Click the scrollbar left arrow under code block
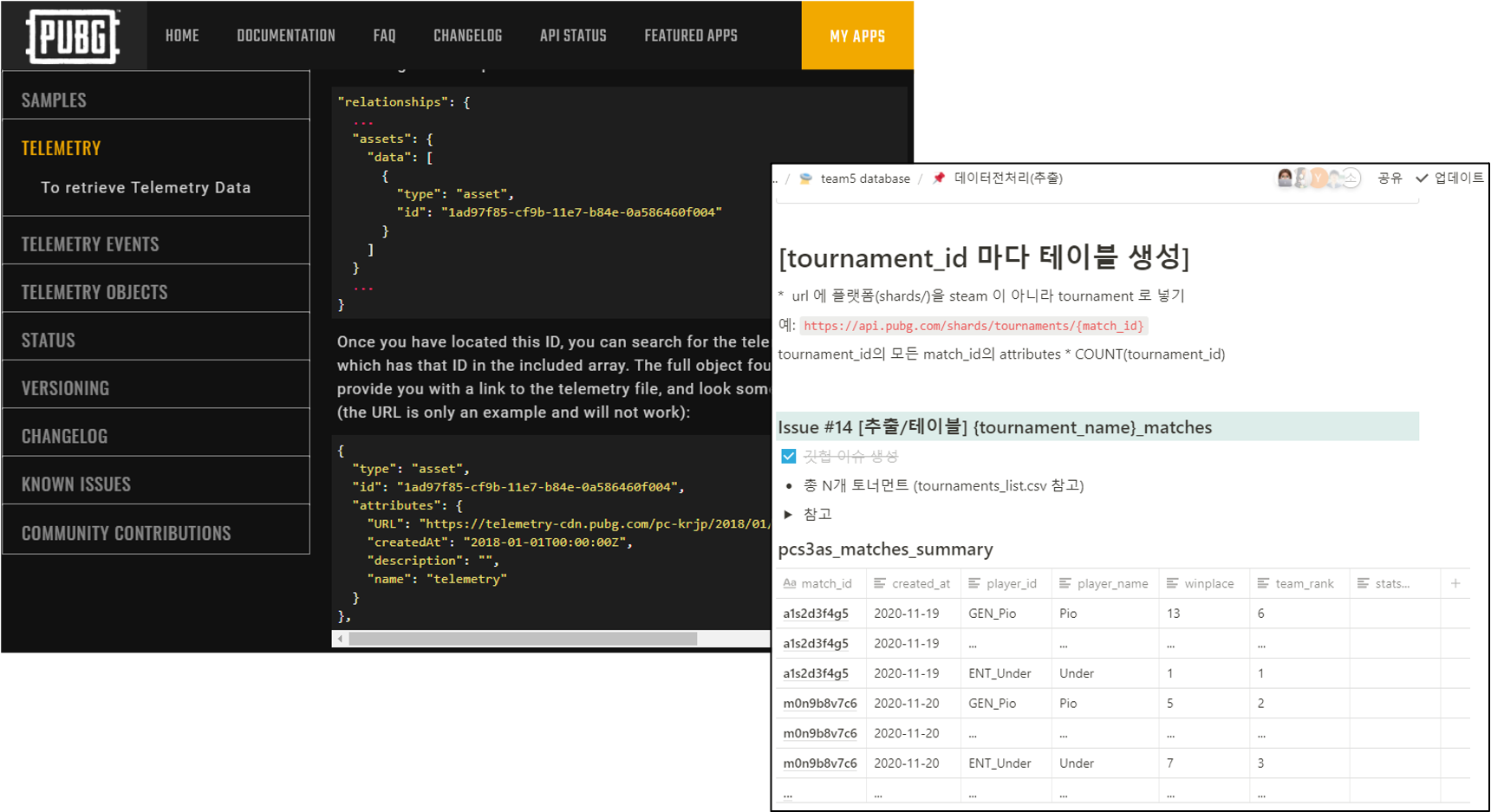Screen dimensions: 1491x812 (340, 639)
